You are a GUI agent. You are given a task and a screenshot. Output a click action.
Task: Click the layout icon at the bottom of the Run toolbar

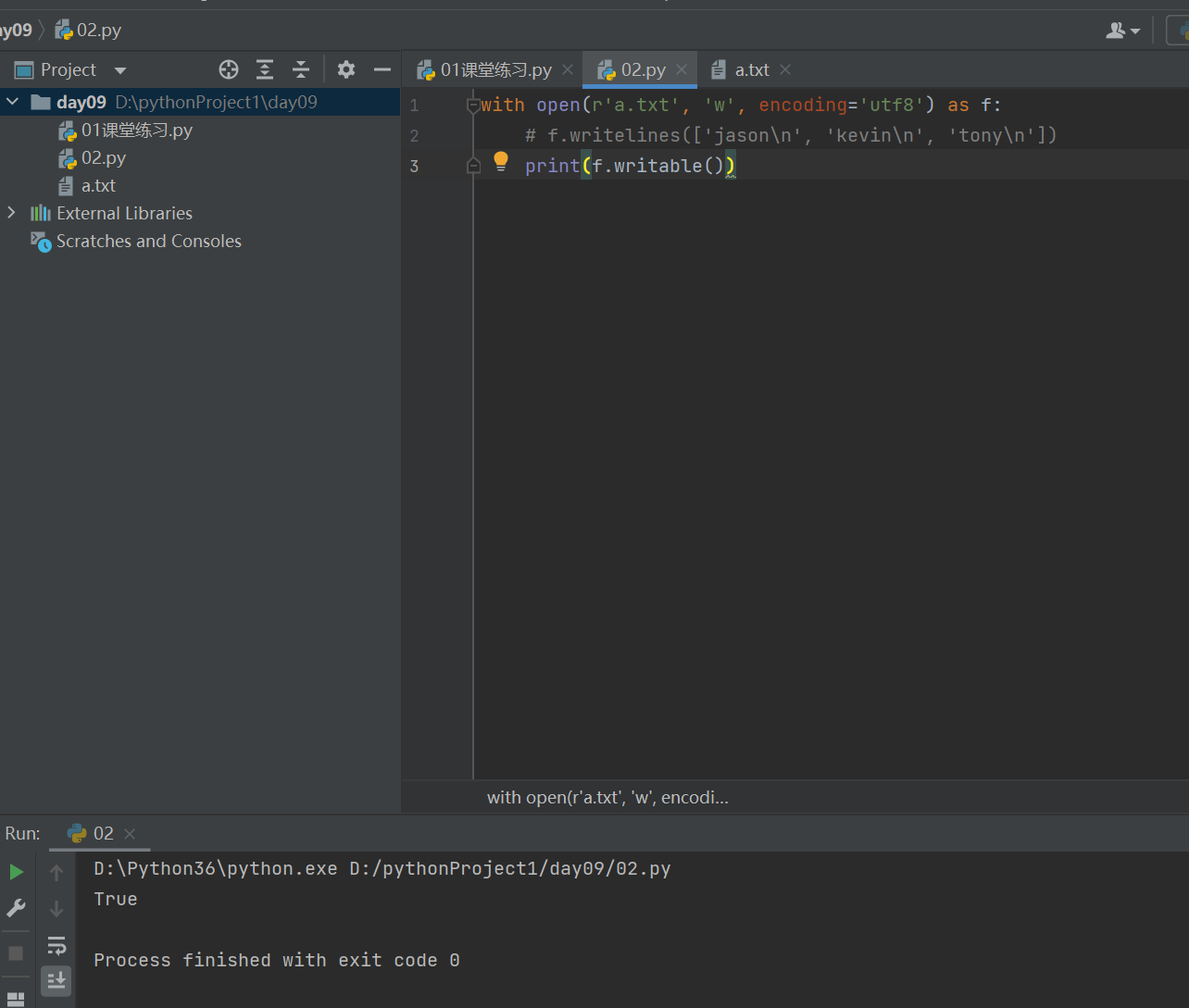16,999
